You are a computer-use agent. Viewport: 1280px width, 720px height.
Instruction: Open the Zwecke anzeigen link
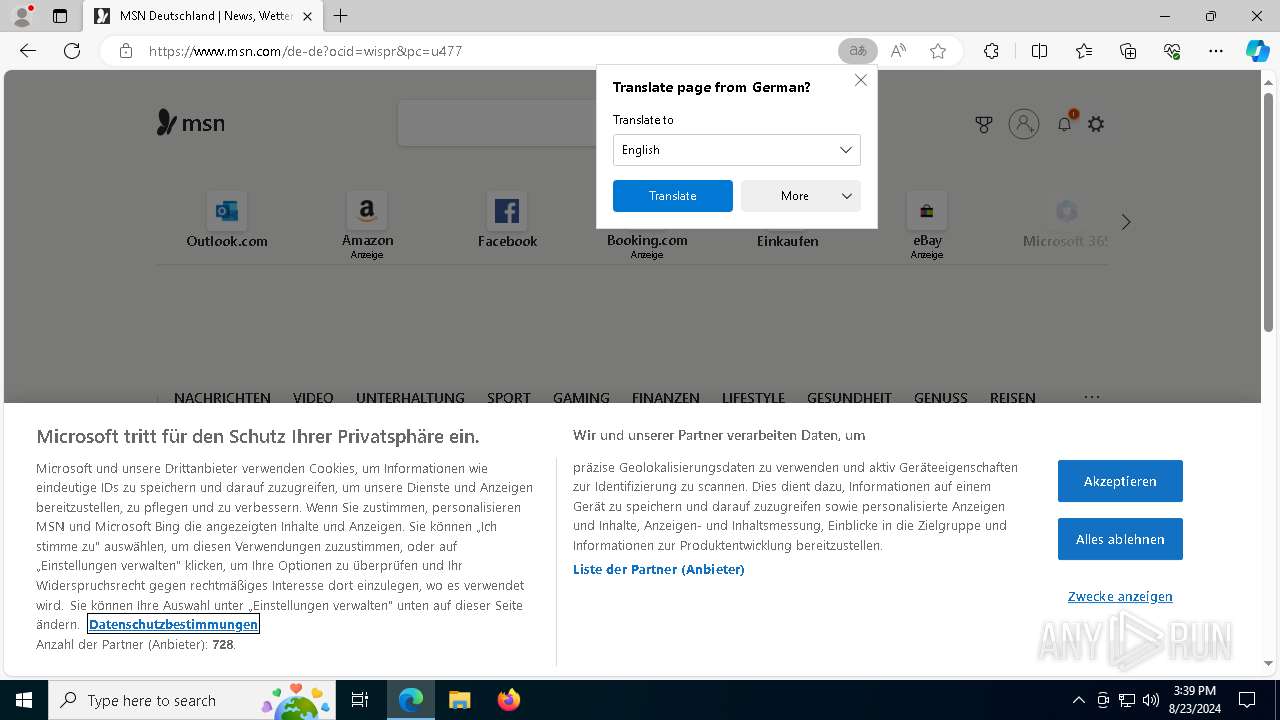tap(1120, 596)
